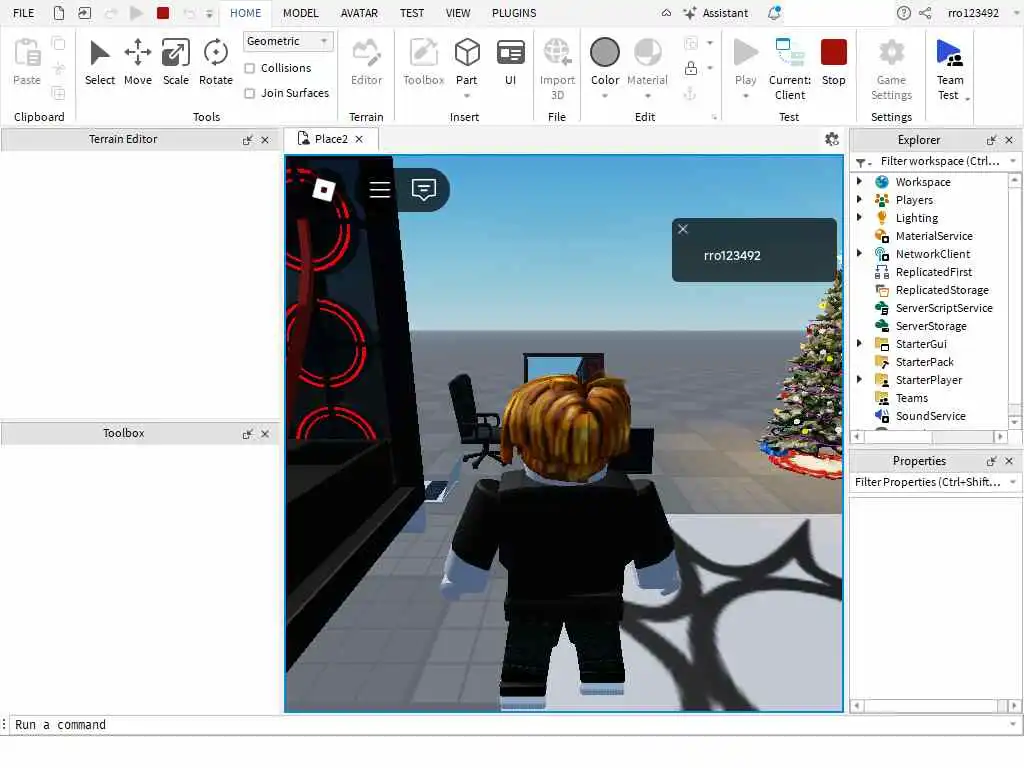1024x768 pixels.
Task: Switch to the VIEW tab
Action: coord(458,13)
